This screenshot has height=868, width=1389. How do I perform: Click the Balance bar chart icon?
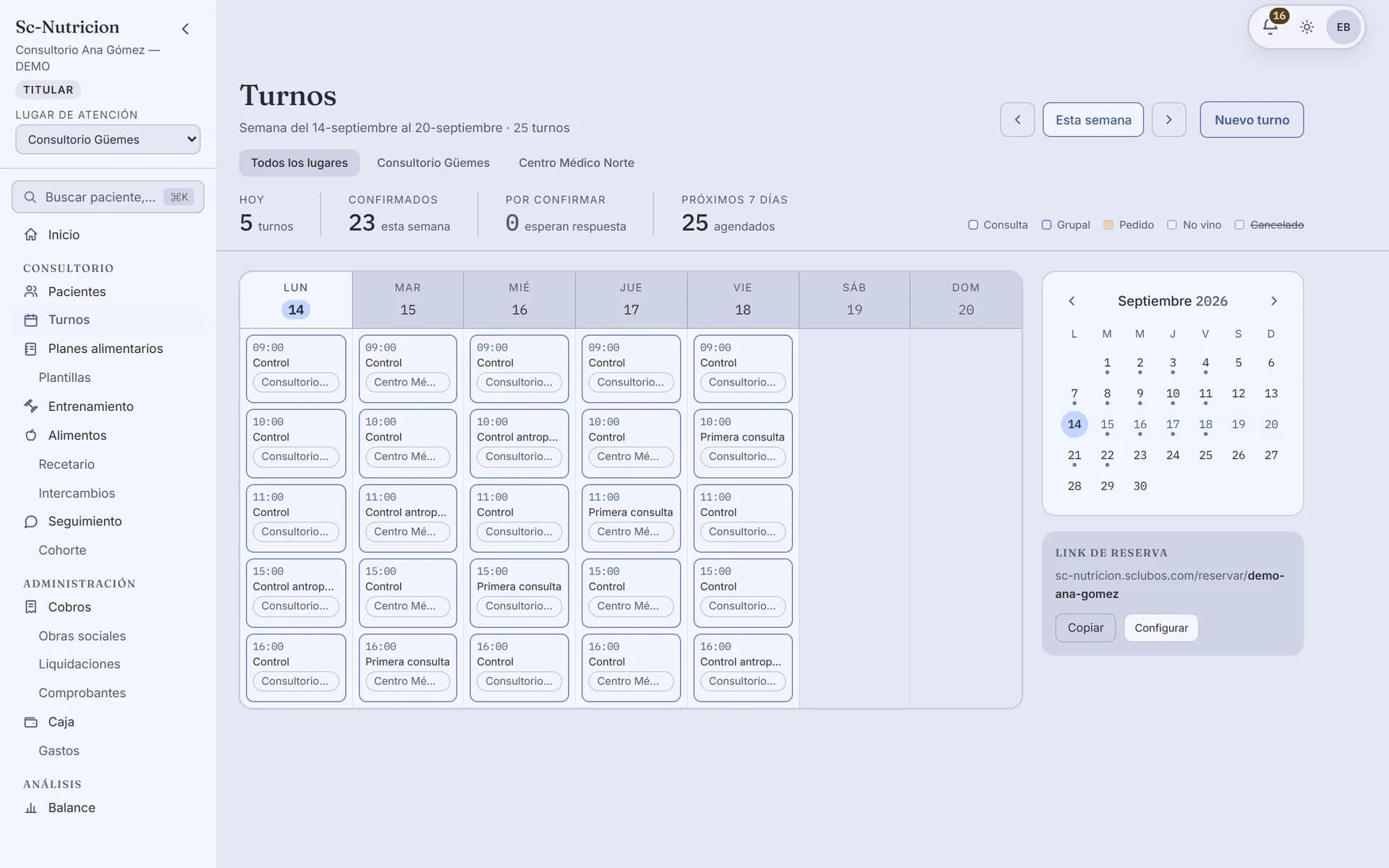coord(30,808)
